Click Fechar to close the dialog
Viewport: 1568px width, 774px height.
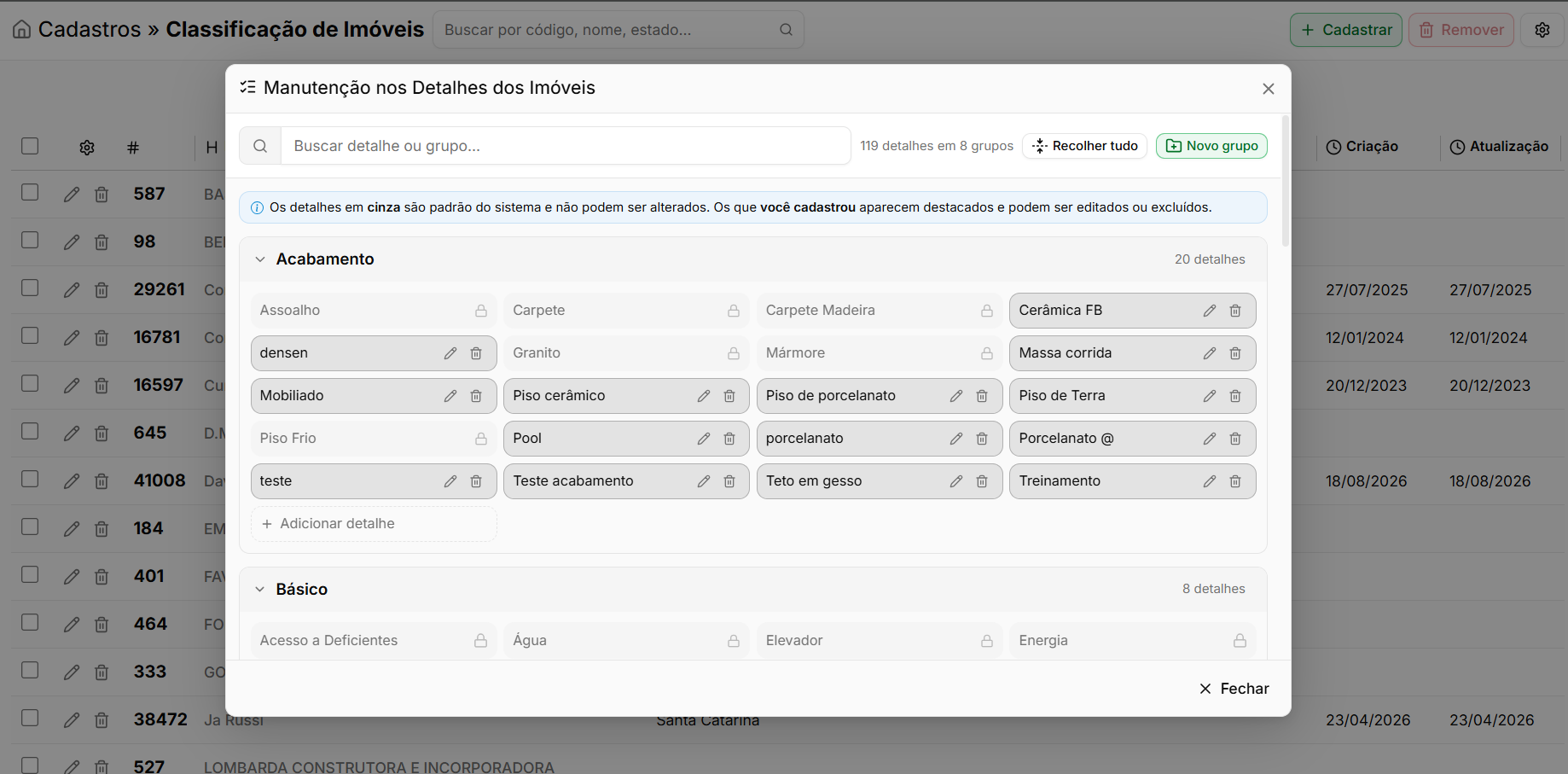point(1234,689)
